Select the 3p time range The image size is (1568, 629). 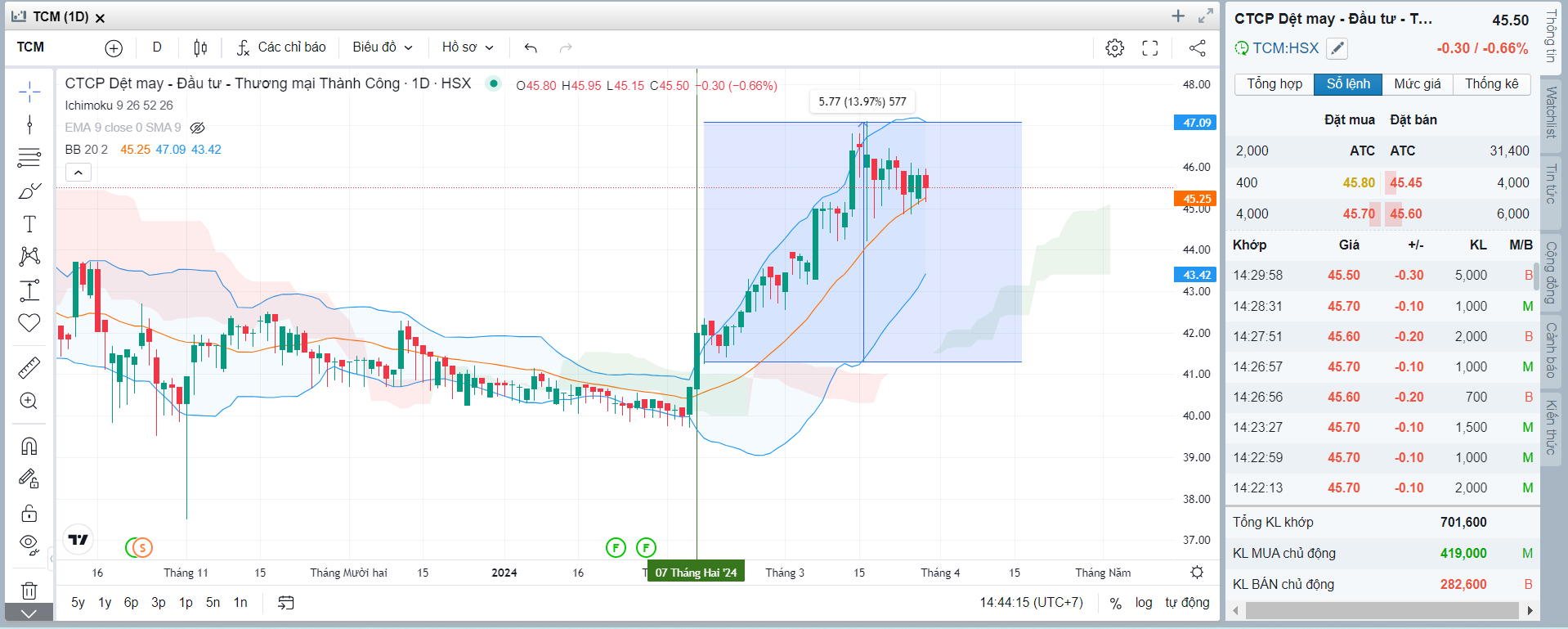coord(159,603)
